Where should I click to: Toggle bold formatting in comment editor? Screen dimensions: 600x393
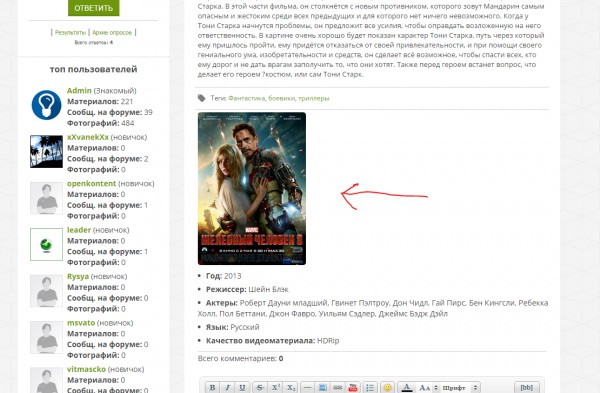tap(212, 387)
